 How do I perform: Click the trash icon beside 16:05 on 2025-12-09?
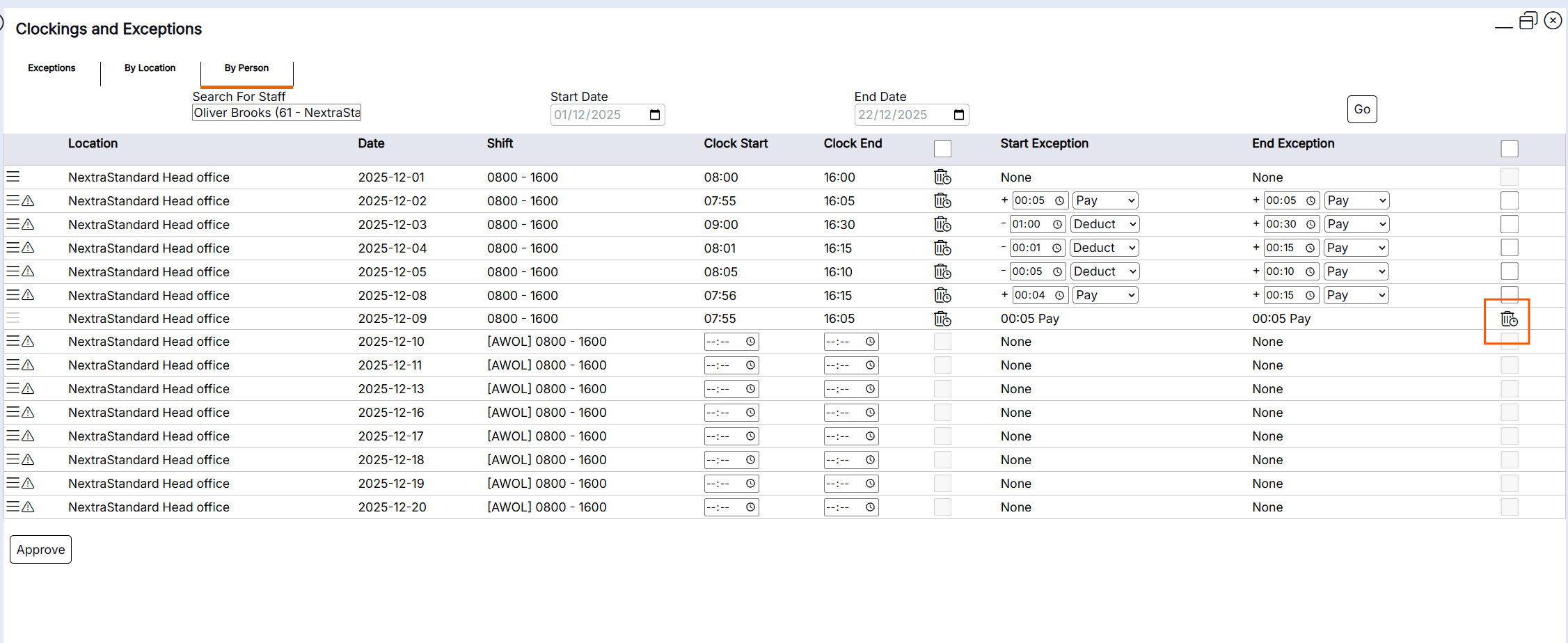pyautogui.click(x=942, y=319)
